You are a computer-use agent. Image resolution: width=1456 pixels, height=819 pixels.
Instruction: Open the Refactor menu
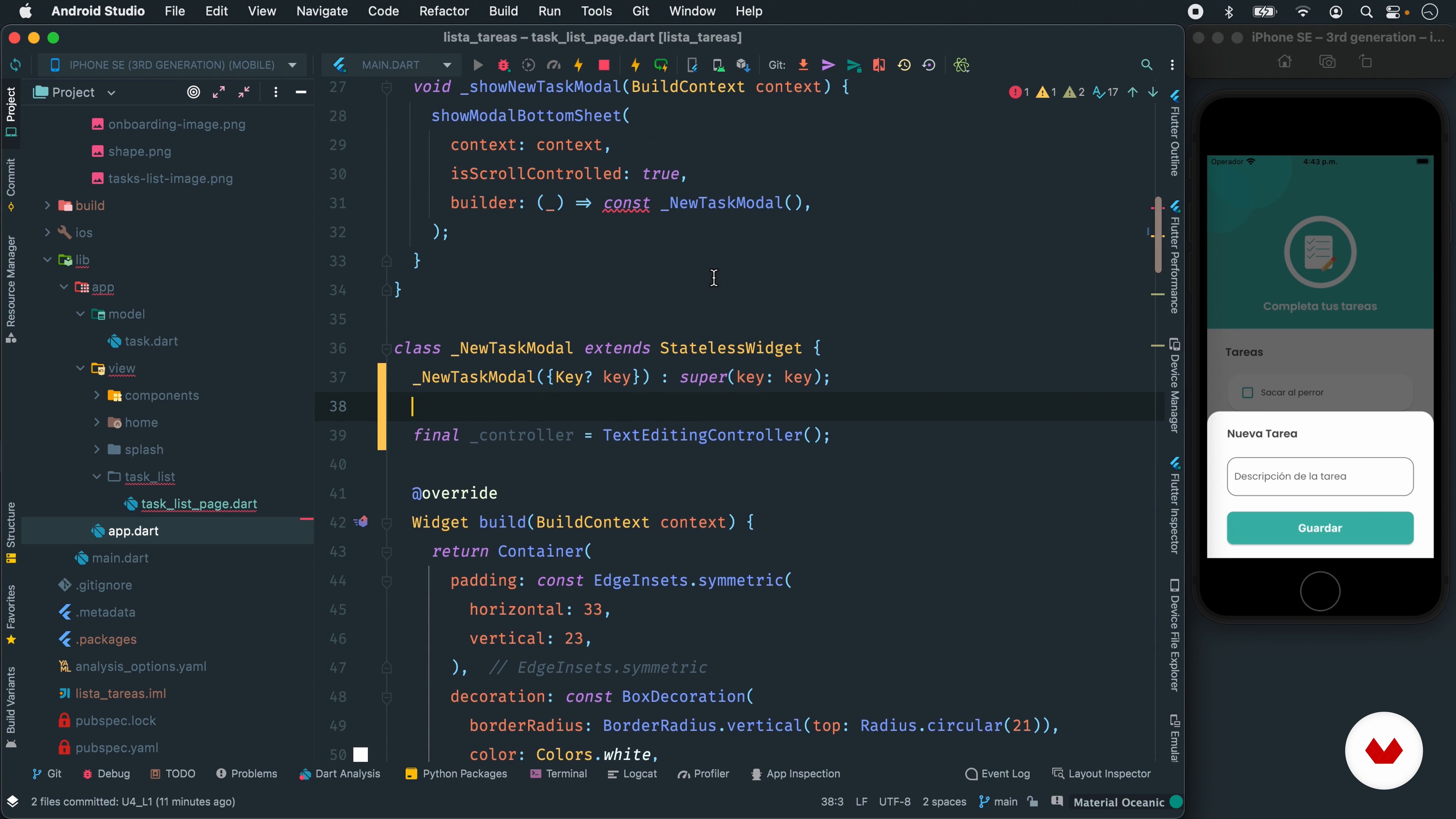[x=444, y=11]
